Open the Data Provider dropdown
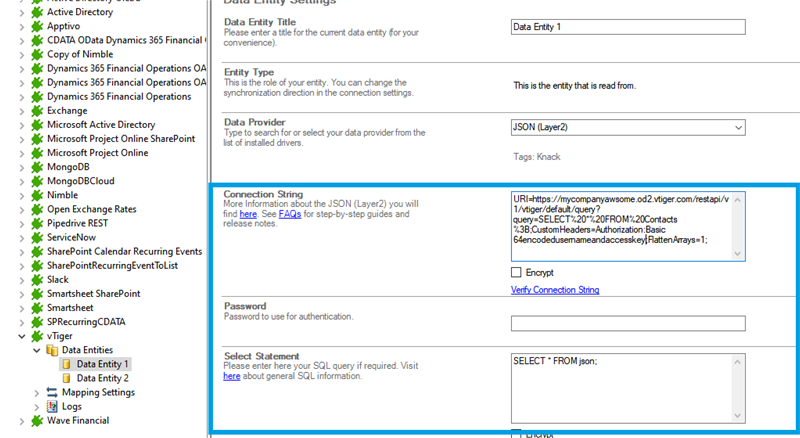 [x=738, y=127]
